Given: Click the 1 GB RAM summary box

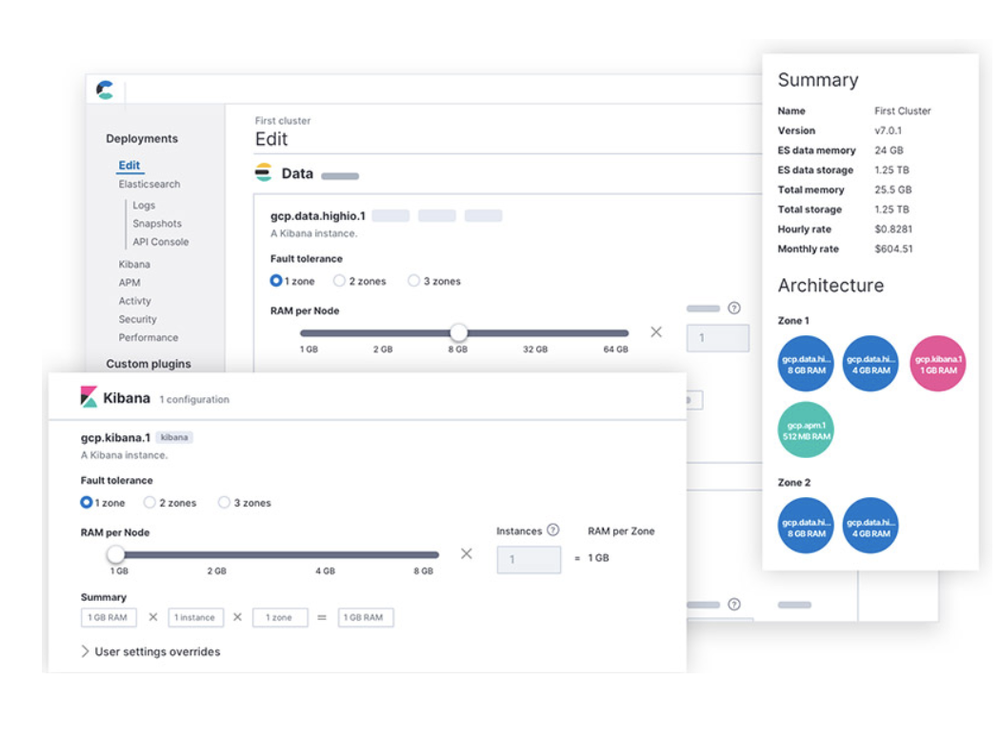Looking at the screenshot, I should coord(108,617).
